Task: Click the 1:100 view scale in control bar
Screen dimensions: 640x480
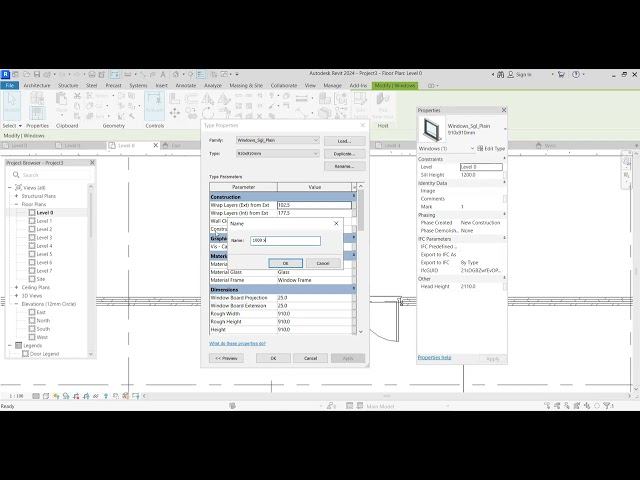Action: [16, 396]
